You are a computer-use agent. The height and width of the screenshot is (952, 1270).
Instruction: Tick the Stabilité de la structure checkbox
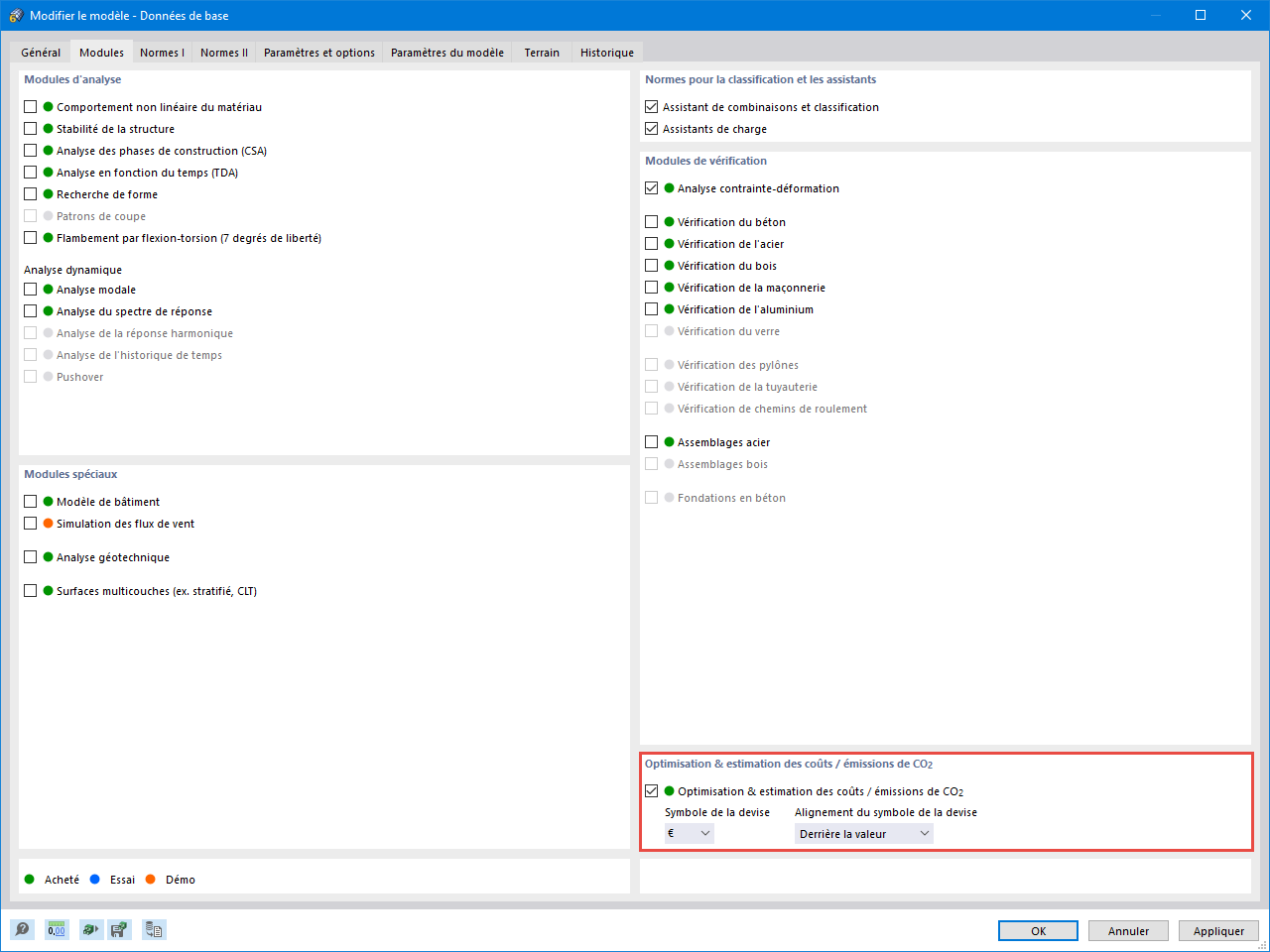31,128
